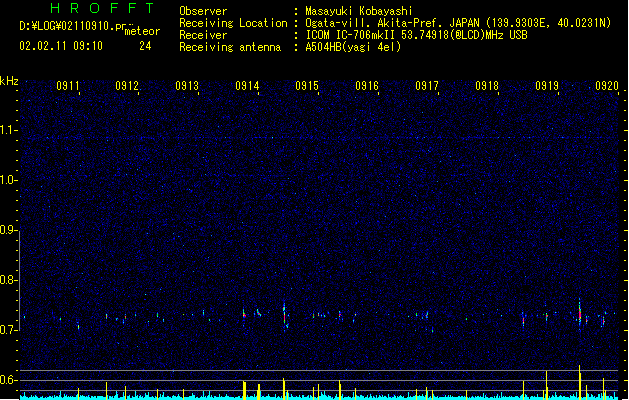
Task: Click the kHz axis unit label
Action: pyautogui.click(x=9, y=81)
